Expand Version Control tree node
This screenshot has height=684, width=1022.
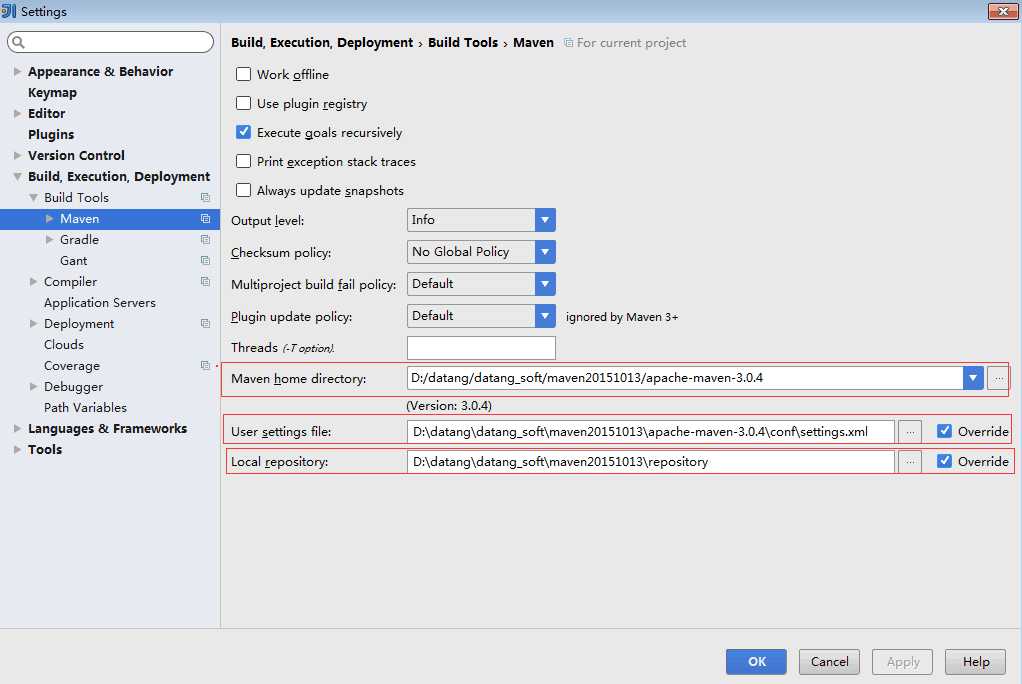pyautogui.click(x=18, y=155)
